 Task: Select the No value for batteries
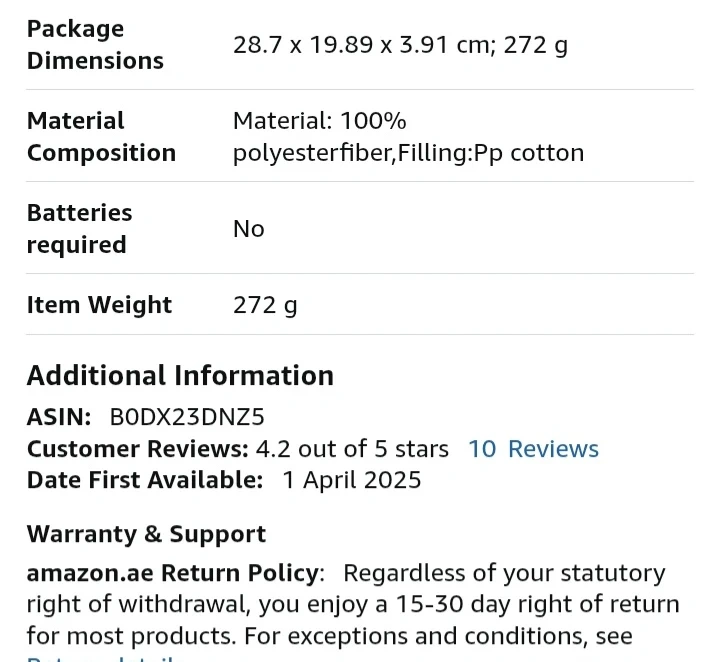click(248, 229)
